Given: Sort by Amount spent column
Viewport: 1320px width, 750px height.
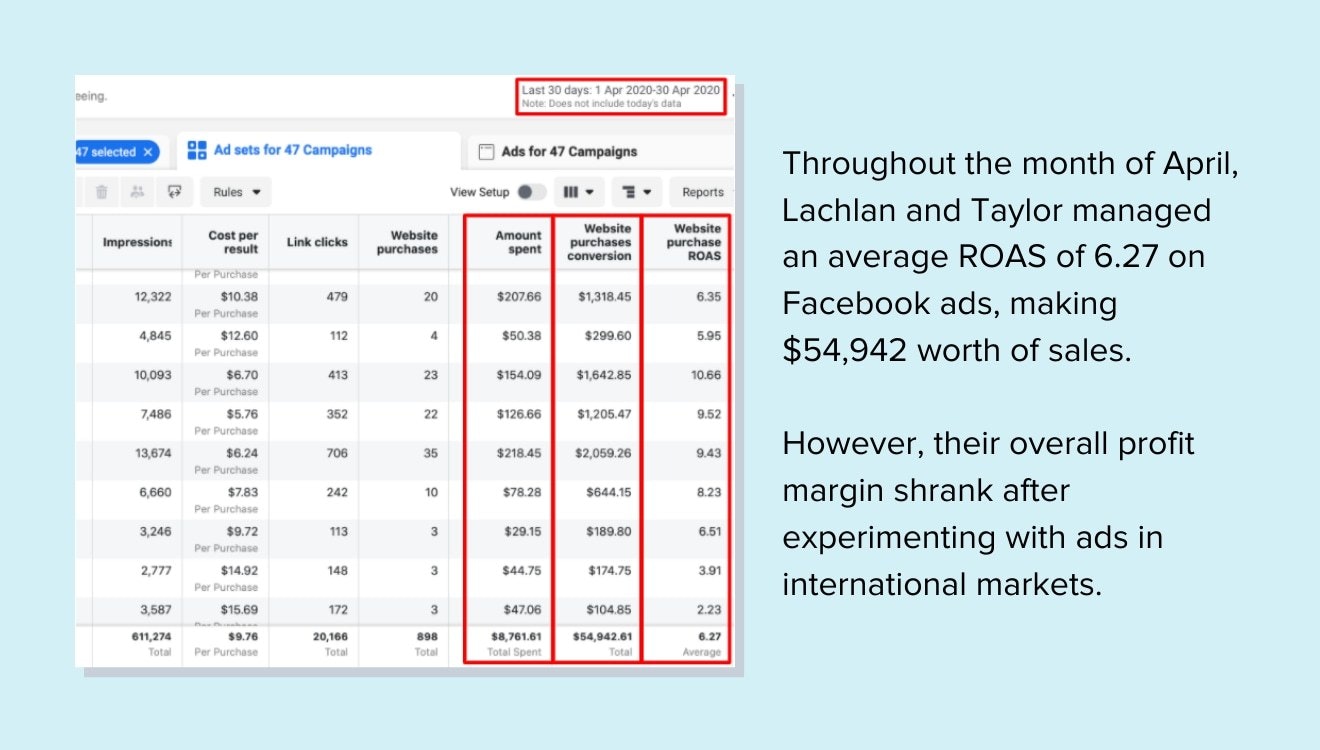Looking at the screenshot, I should (x=517, y=242).
